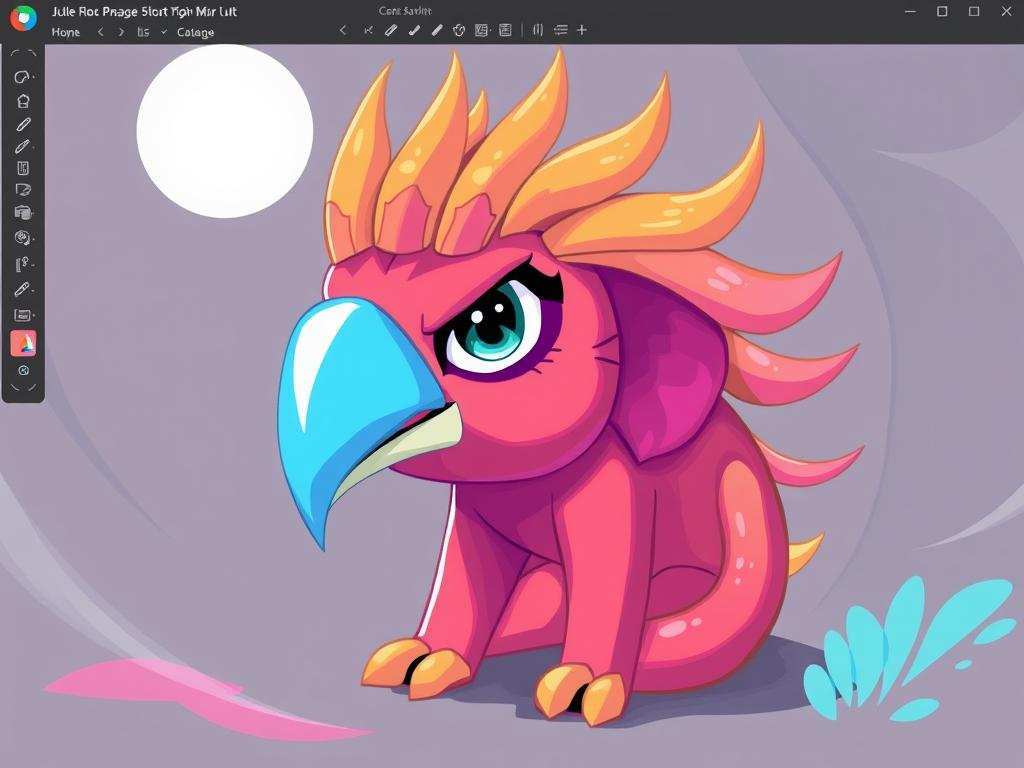Select the Lasso tool in the left toolbar
The width and height of the screenshot is (1024, 768).
(23, 75)
